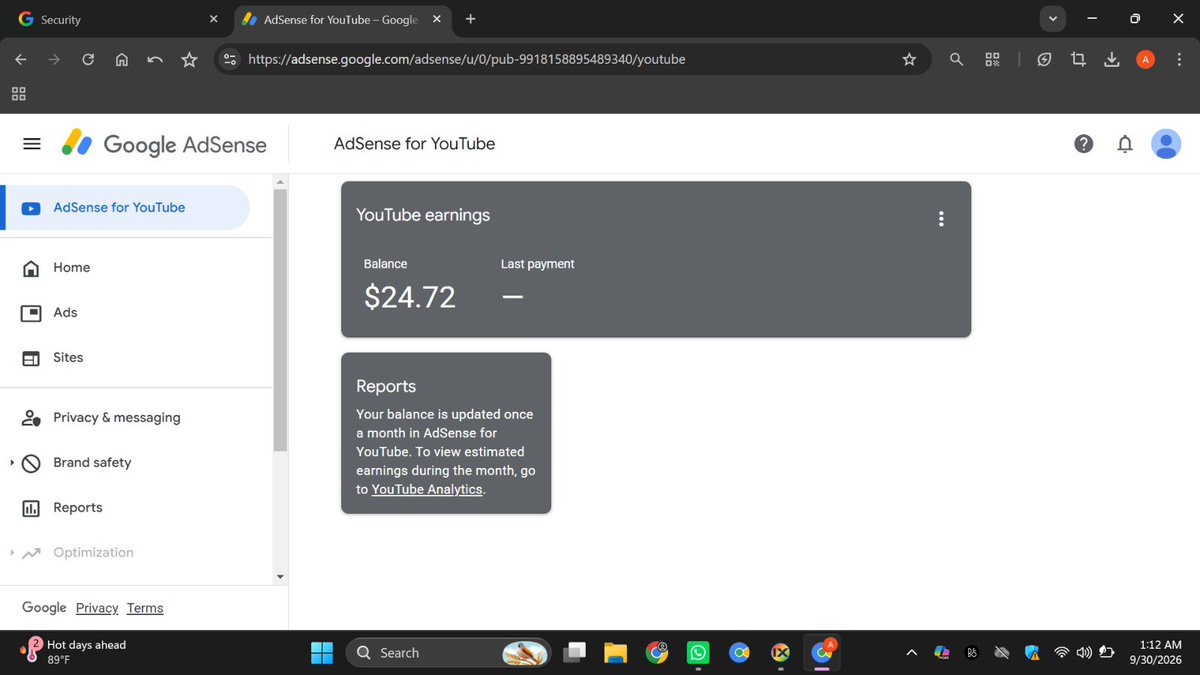Open the YouTube earnings three-dot menu
Screen dimensions: 1200x675
click(x=941, y=219)
